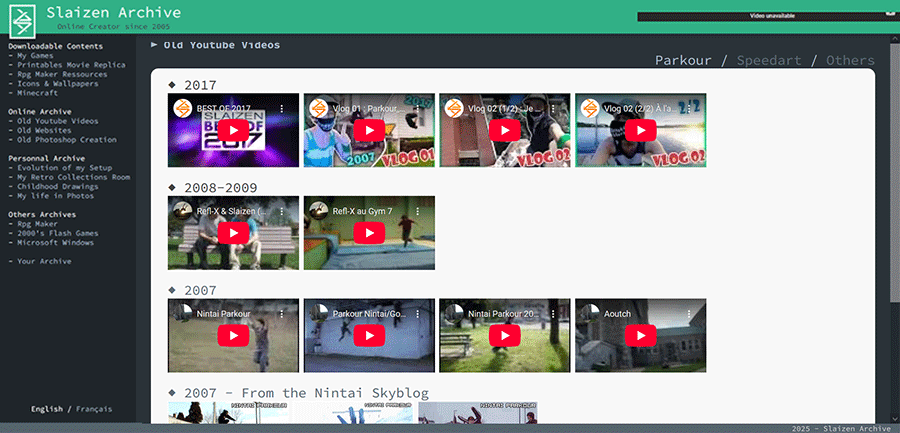
Task: Play the Refl-X & Slaizen video
Action: [233, 233]
